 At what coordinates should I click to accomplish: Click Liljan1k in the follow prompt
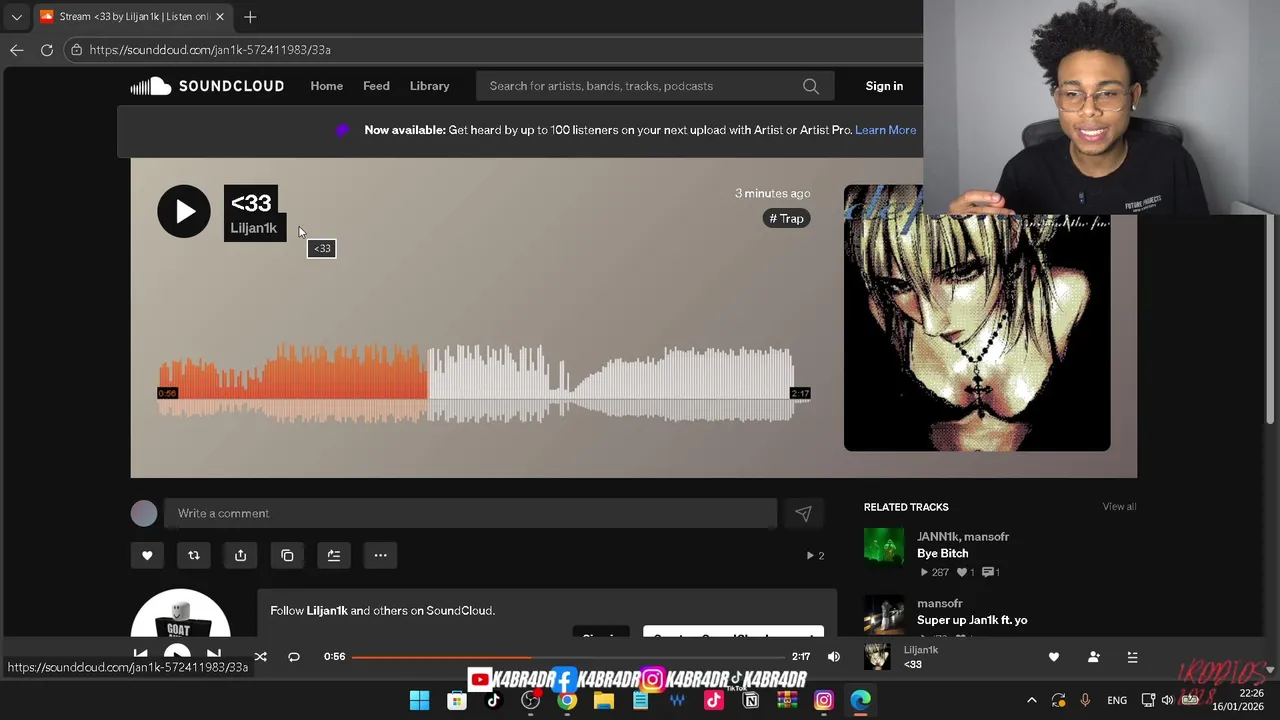(x=327, y=610)
